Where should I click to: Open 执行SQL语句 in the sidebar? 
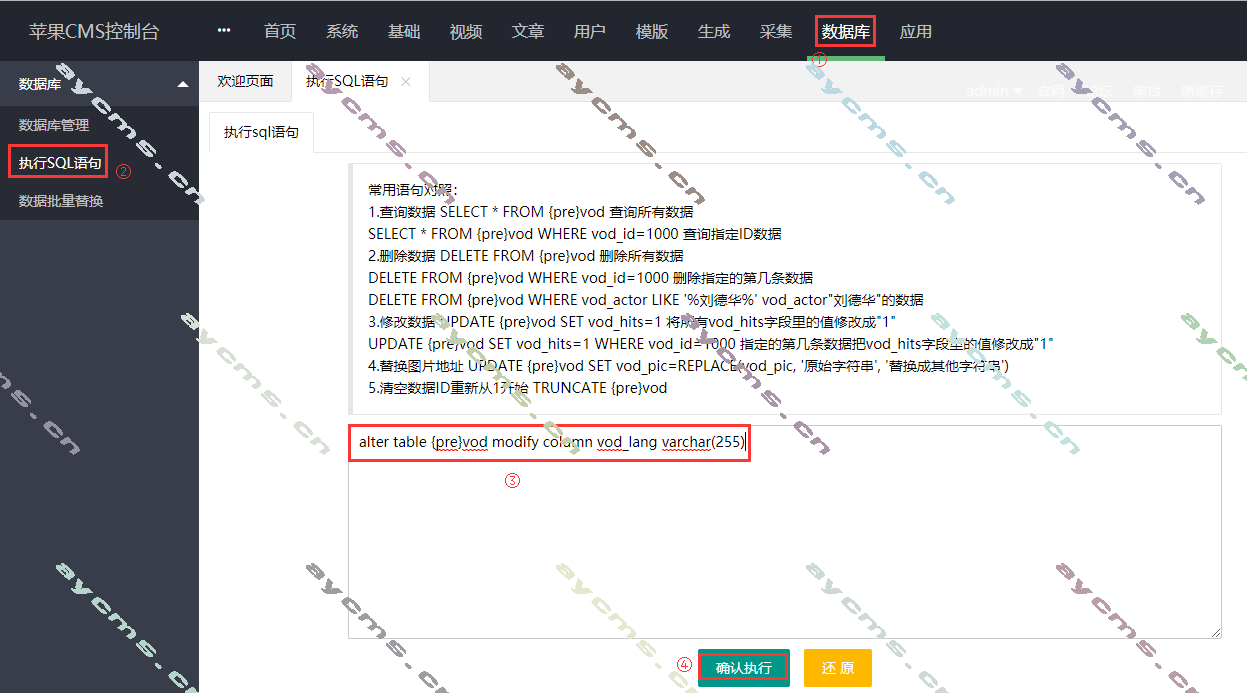pos(60,163)
